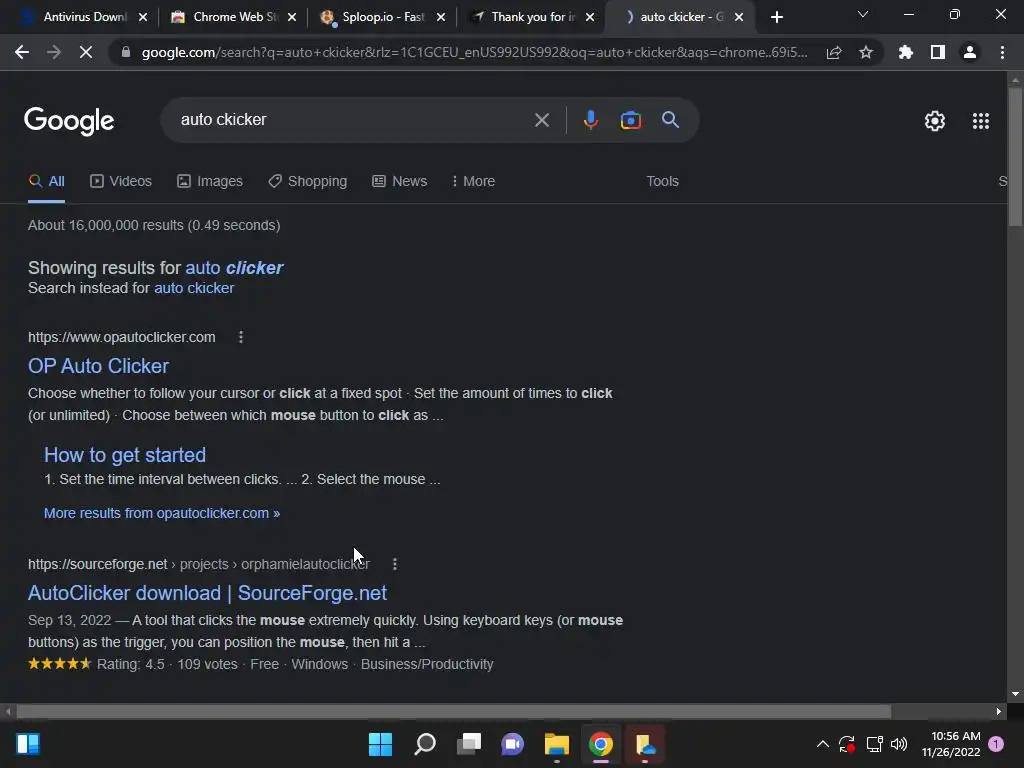1024x768 pixels.
Task: Toggle the Chrome side panel icon
Action: tap(938, 52)
